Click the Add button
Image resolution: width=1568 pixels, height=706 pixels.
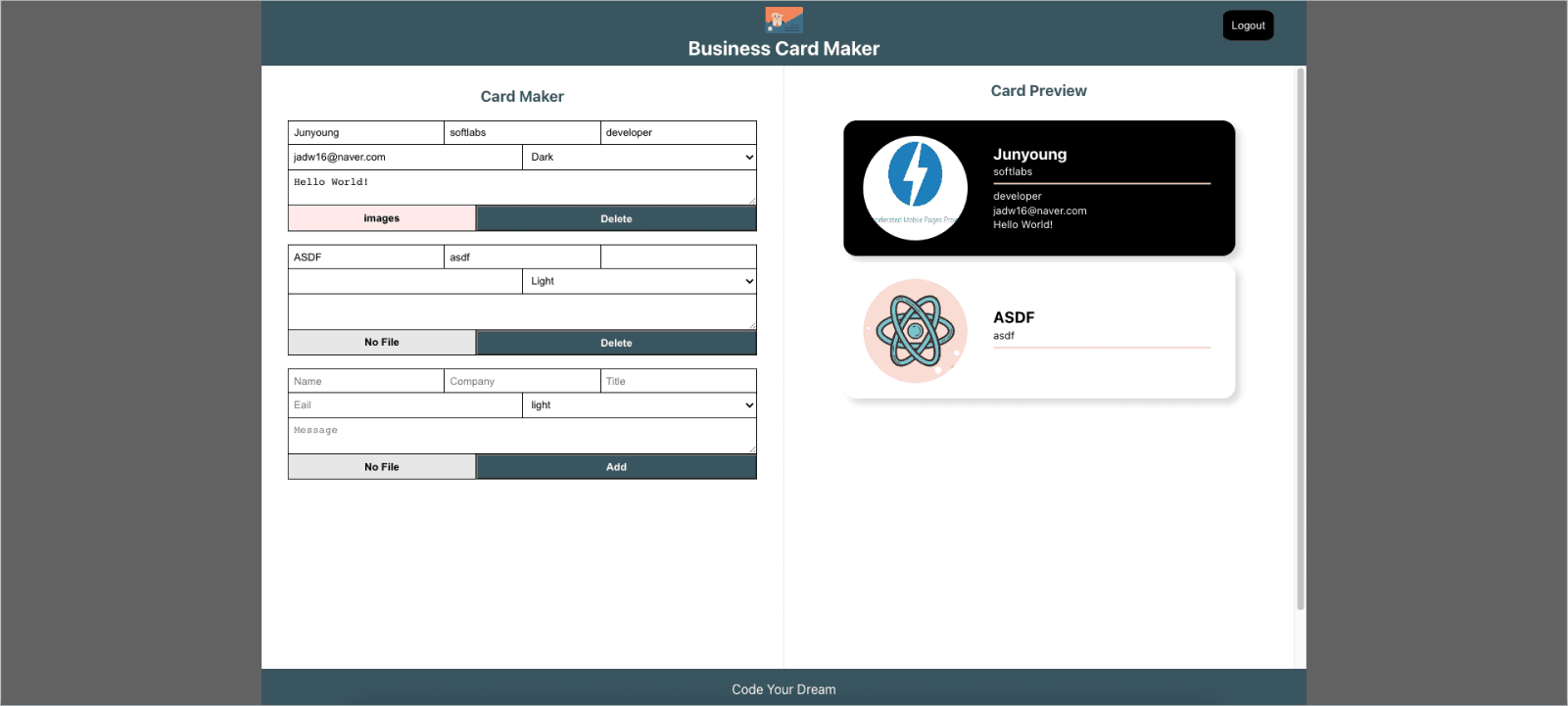coord(616,467)
